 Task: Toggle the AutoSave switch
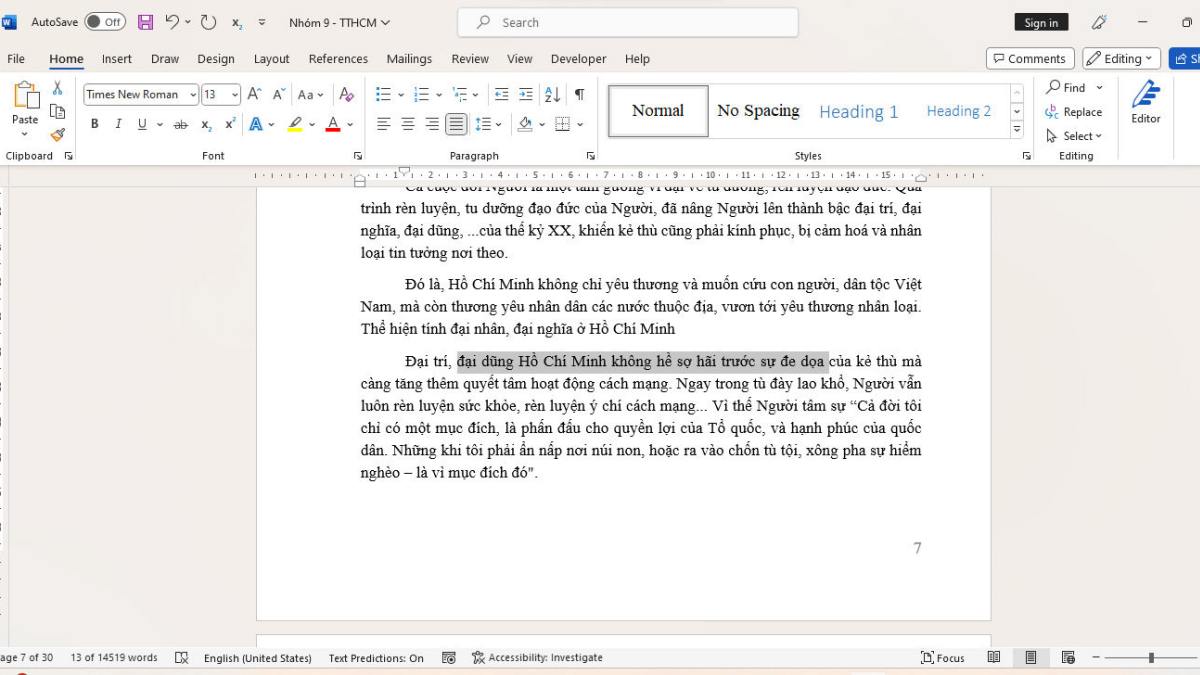point(105,22)
